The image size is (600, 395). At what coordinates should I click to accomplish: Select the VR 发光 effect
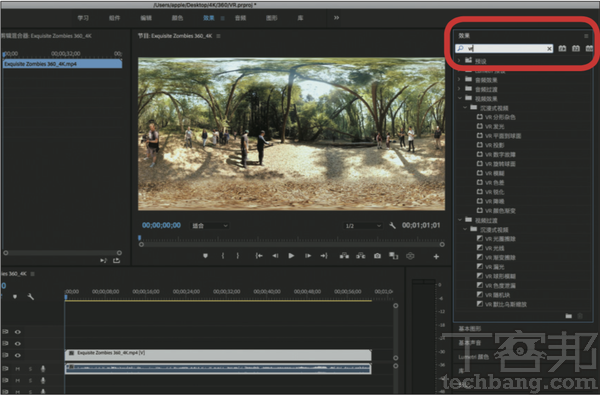494,126
